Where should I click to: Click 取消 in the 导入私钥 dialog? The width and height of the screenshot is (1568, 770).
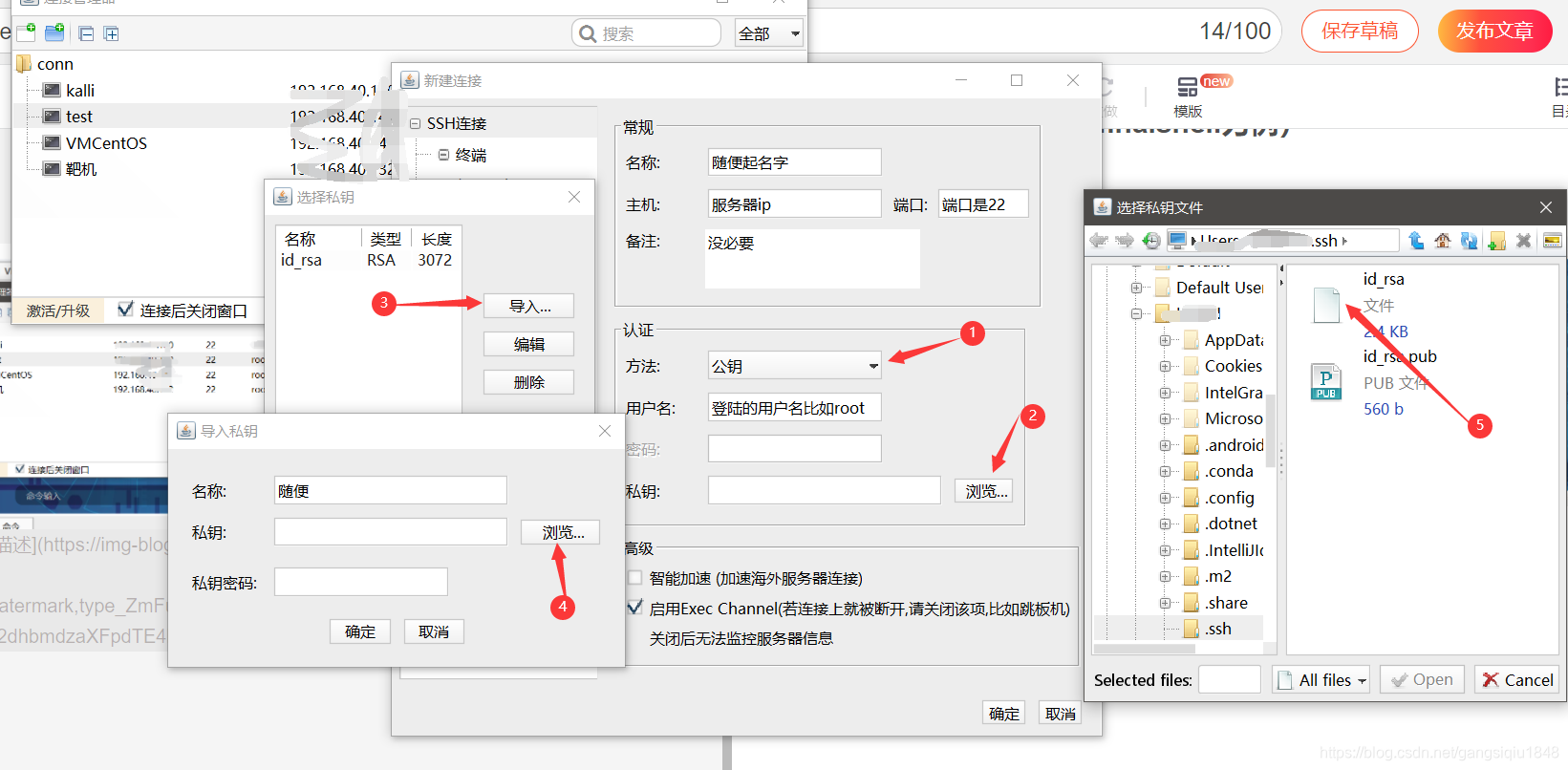434,631
